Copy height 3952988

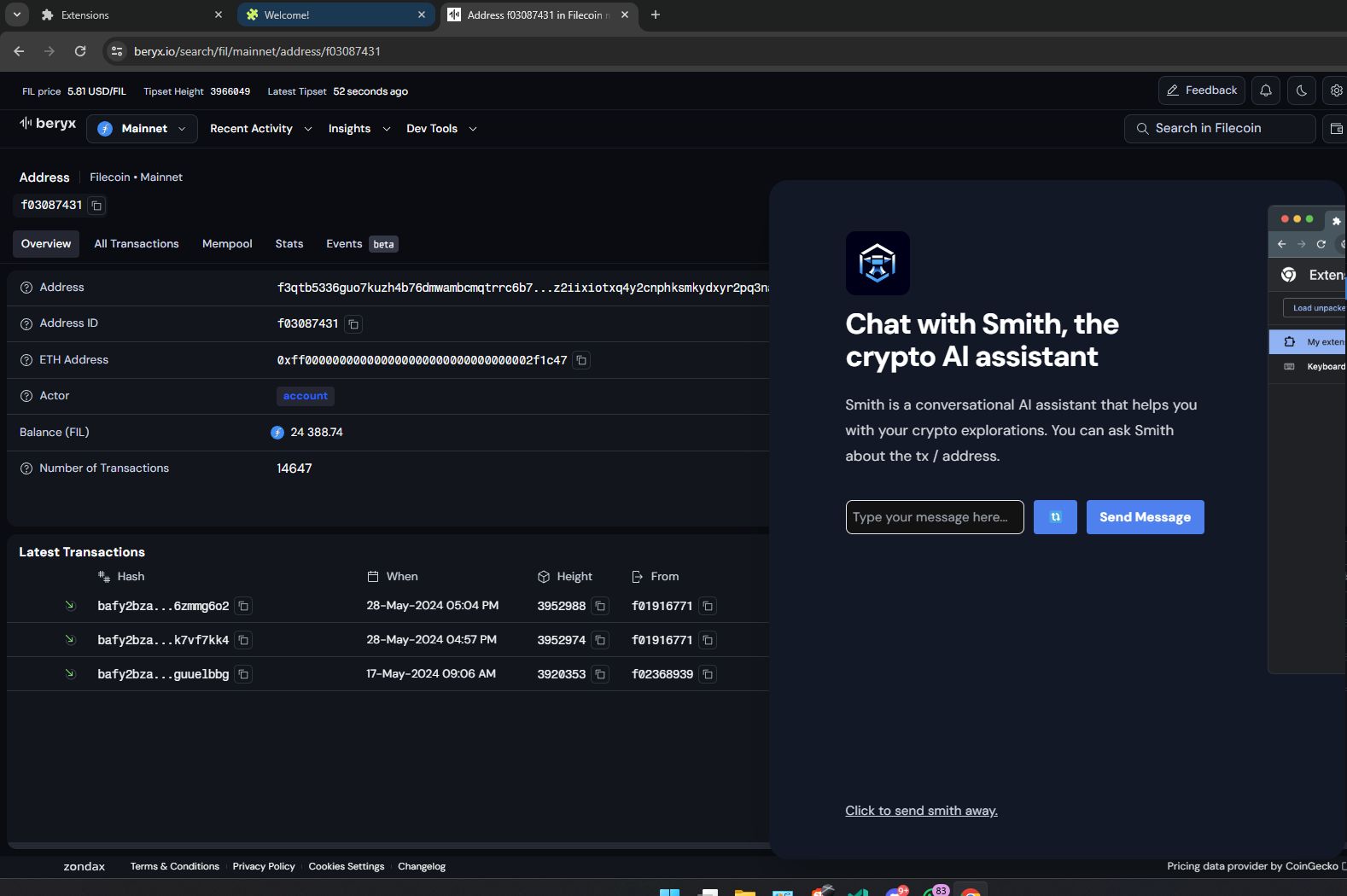[600, 606]
